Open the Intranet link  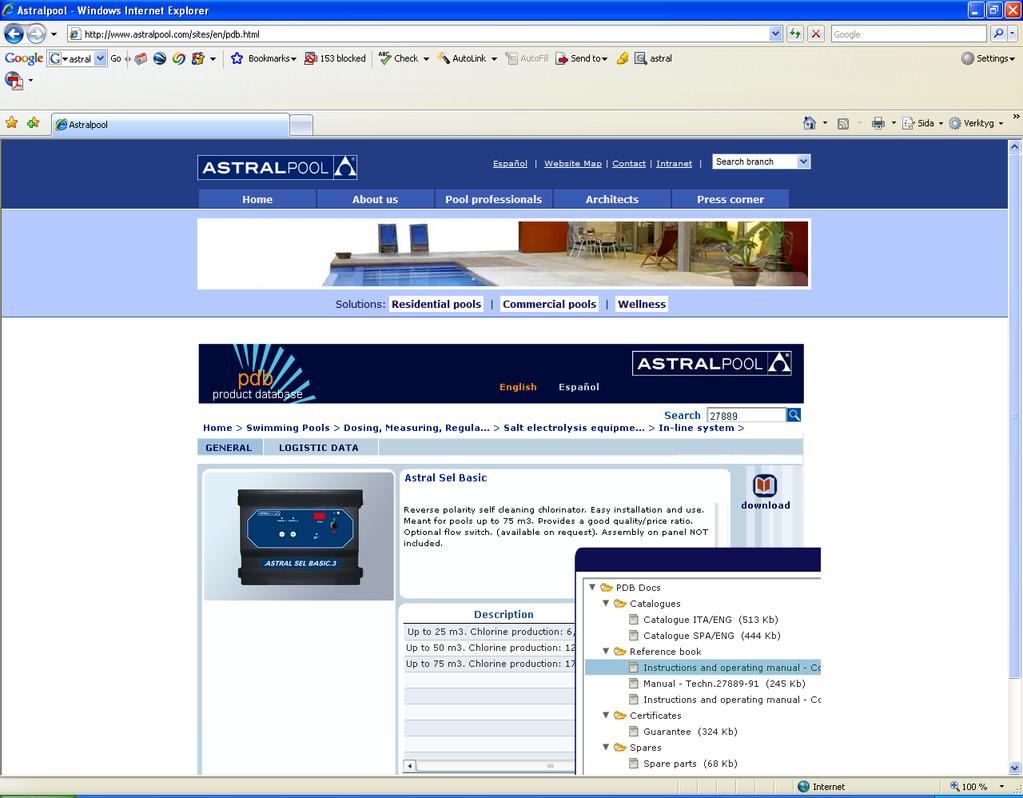click(x=674, y=164)
